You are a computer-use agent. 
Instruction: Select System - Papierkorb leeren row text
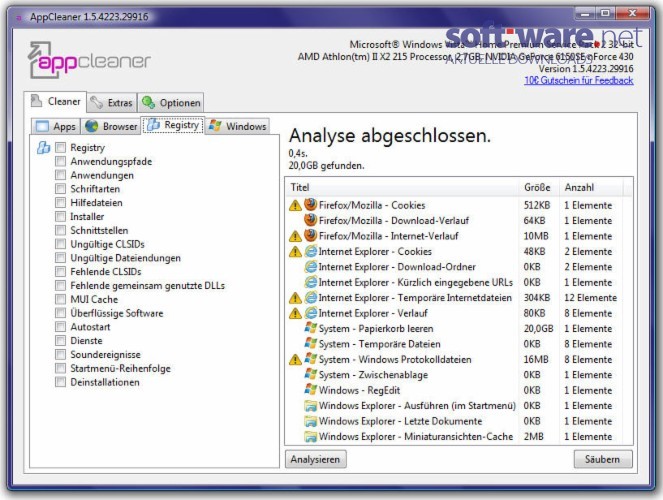point(376,328)
